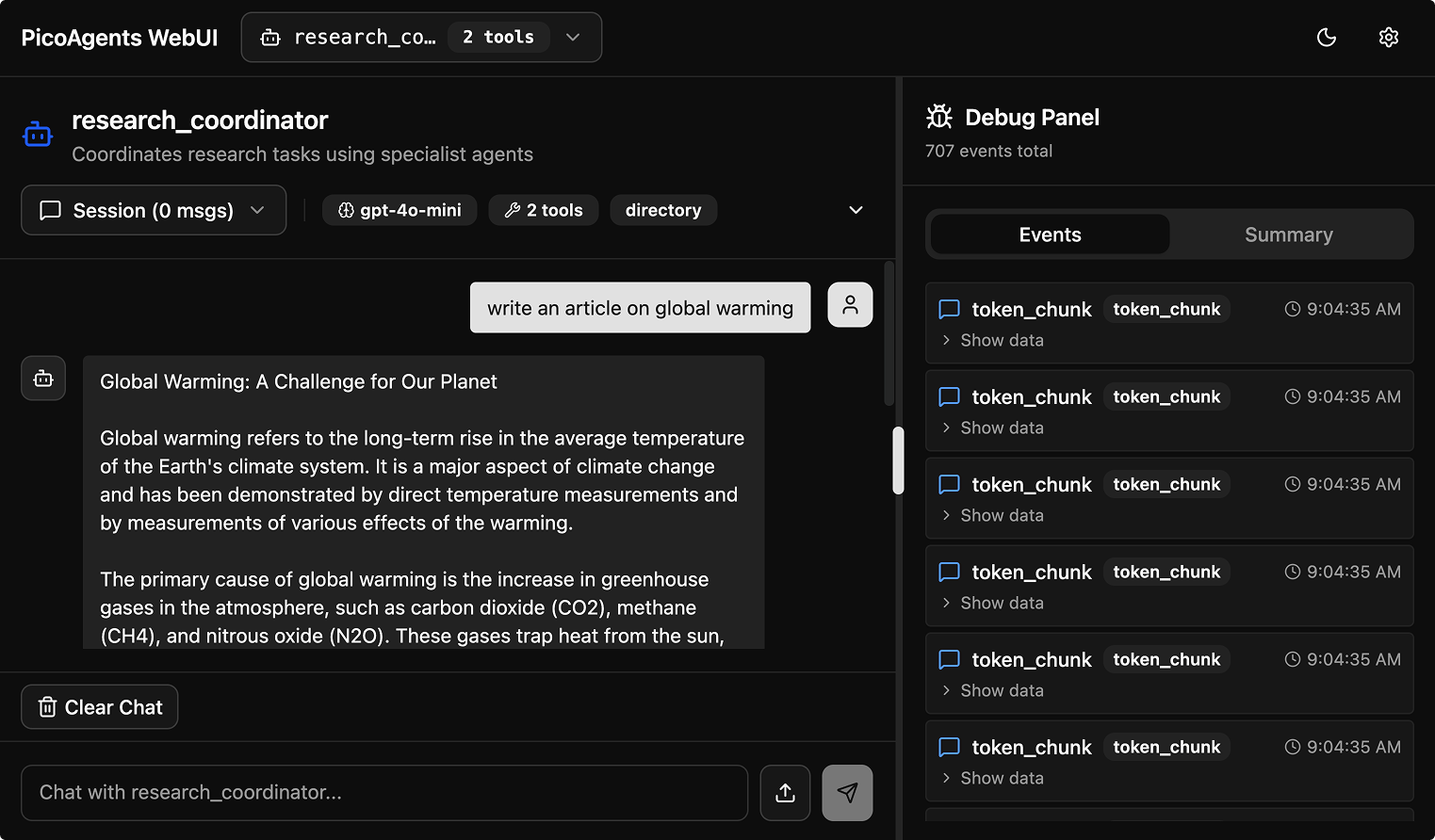
Task: Click the file upload icon near chat input
Action: [x=785, y=792]
